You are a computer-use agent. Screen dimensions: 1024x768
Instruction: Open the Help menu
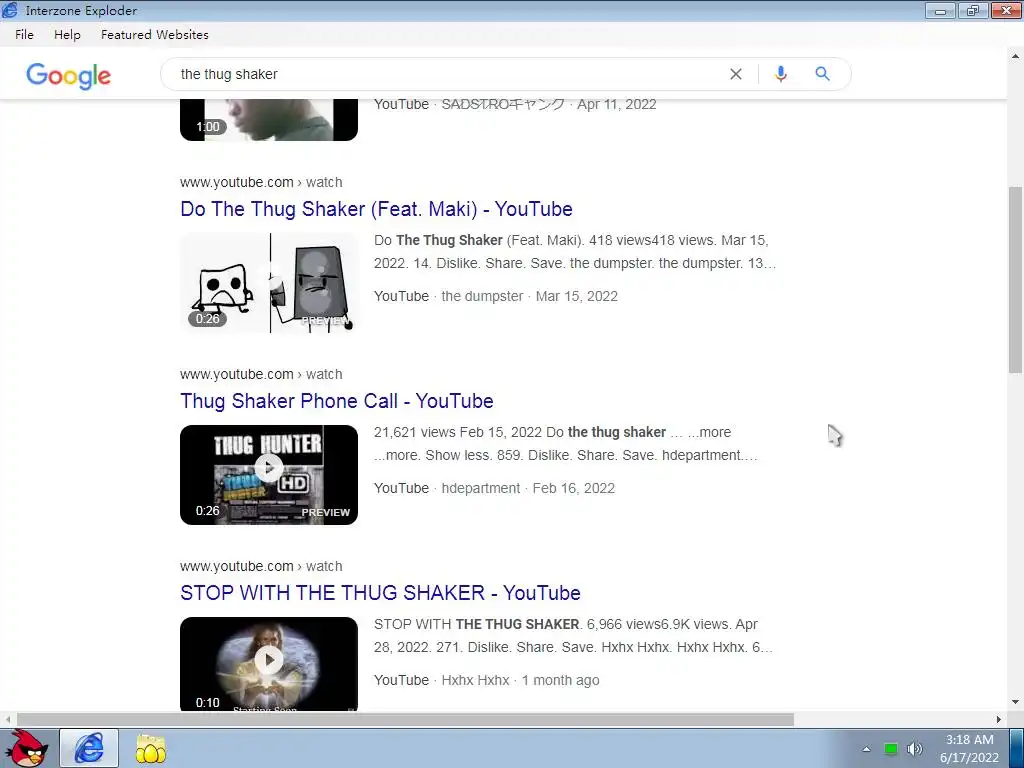[x=67, y=35]
